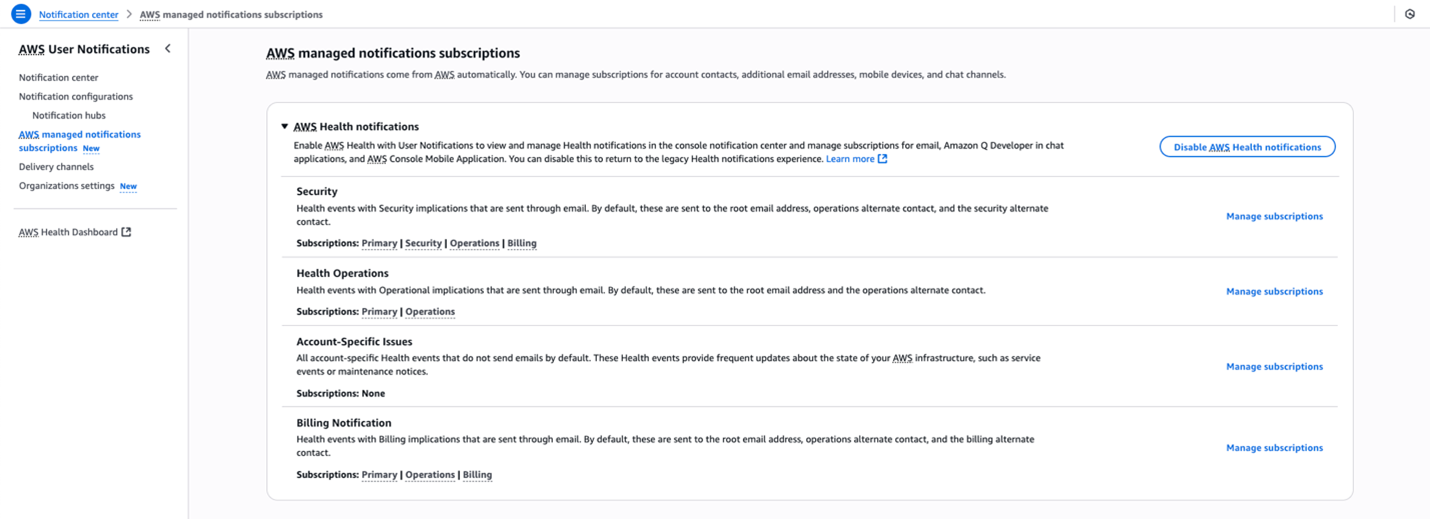
Task: Collapse the AWS Health notifications section
Action: pos(285,127)
